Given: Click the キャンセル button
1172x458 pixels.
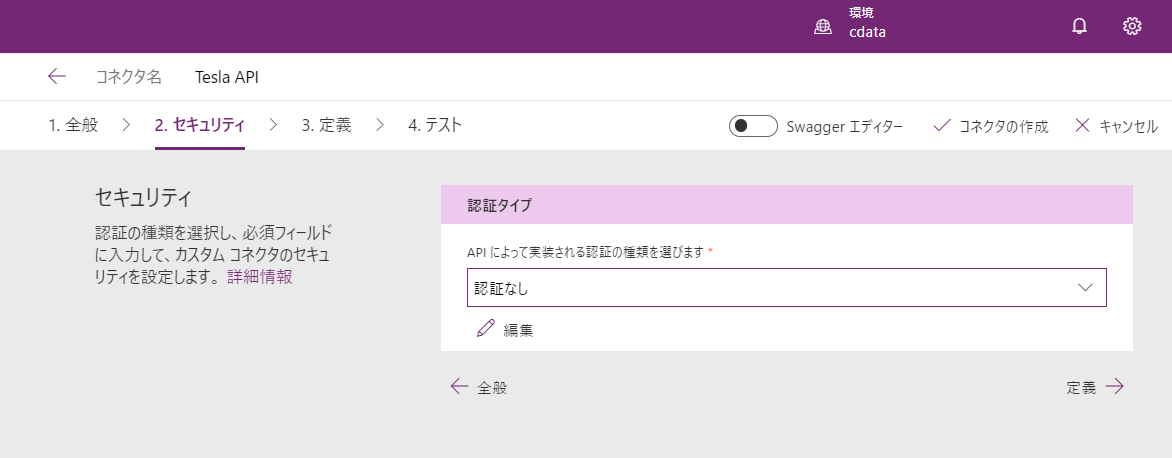Looking at the screenshot, I should click(1117, 126).
